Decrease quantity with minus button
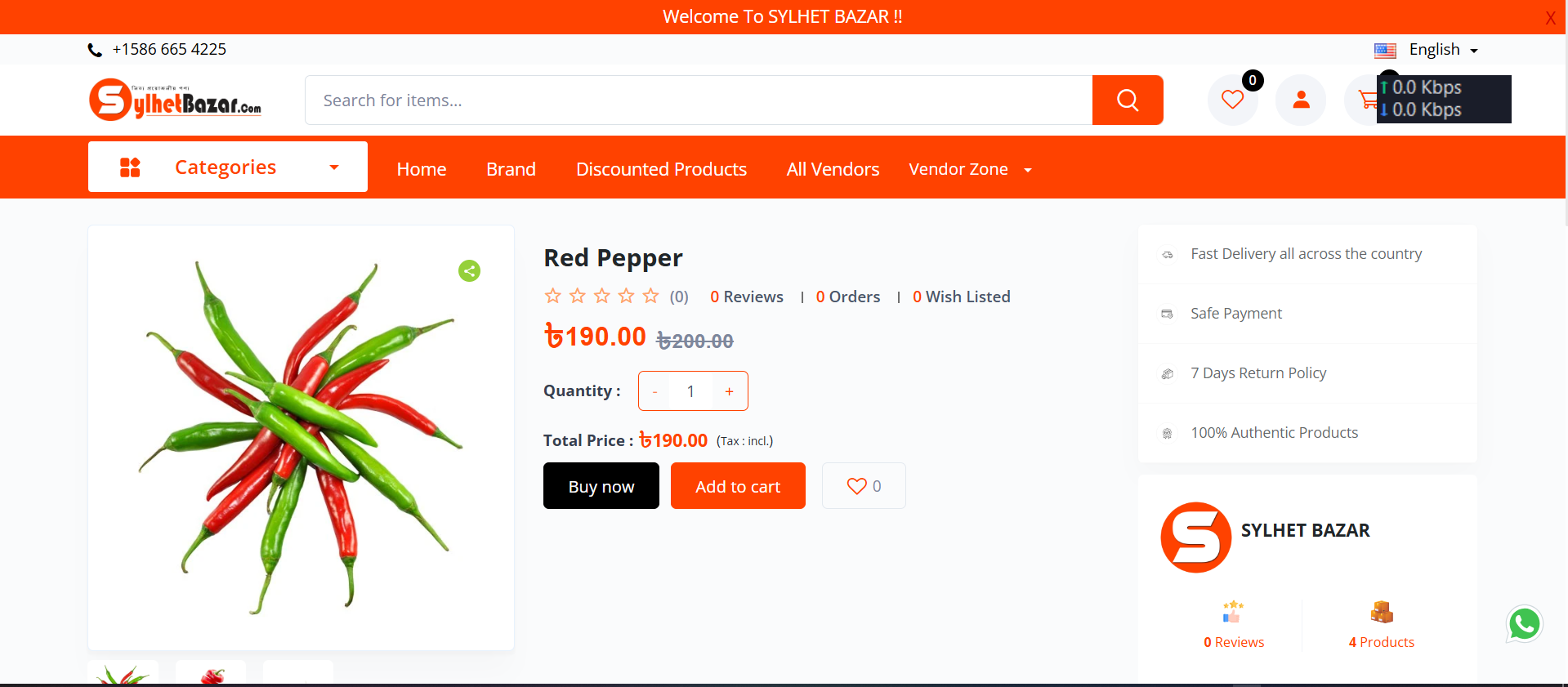This screenshot has height=687, width=1568. click(654, 391)
